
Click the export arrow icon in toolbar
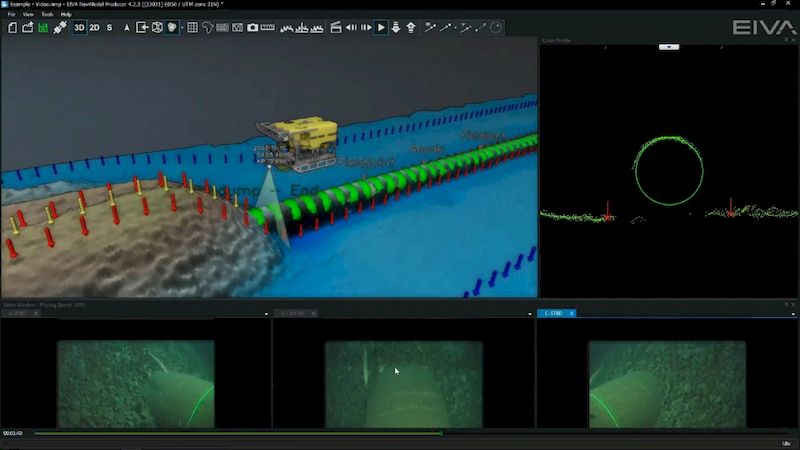click(x=142, y=28)
